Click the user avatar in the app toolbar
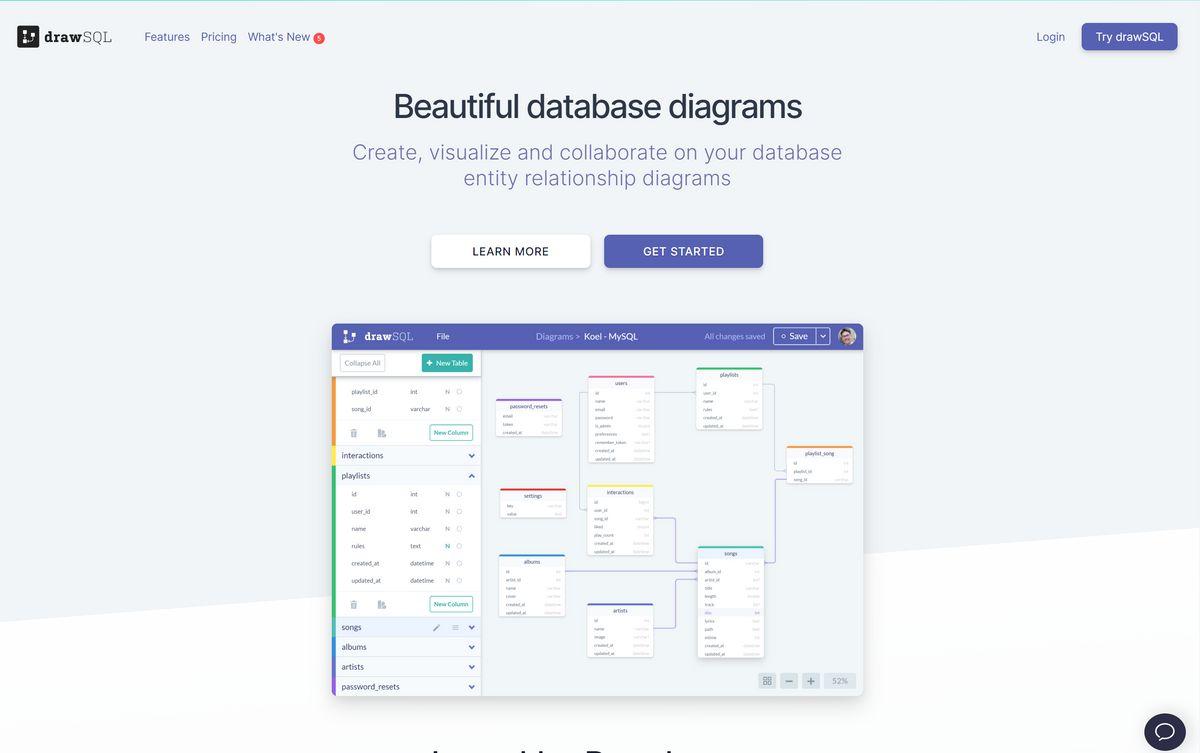Screen dimensions: 1200x753 (847, 336)
